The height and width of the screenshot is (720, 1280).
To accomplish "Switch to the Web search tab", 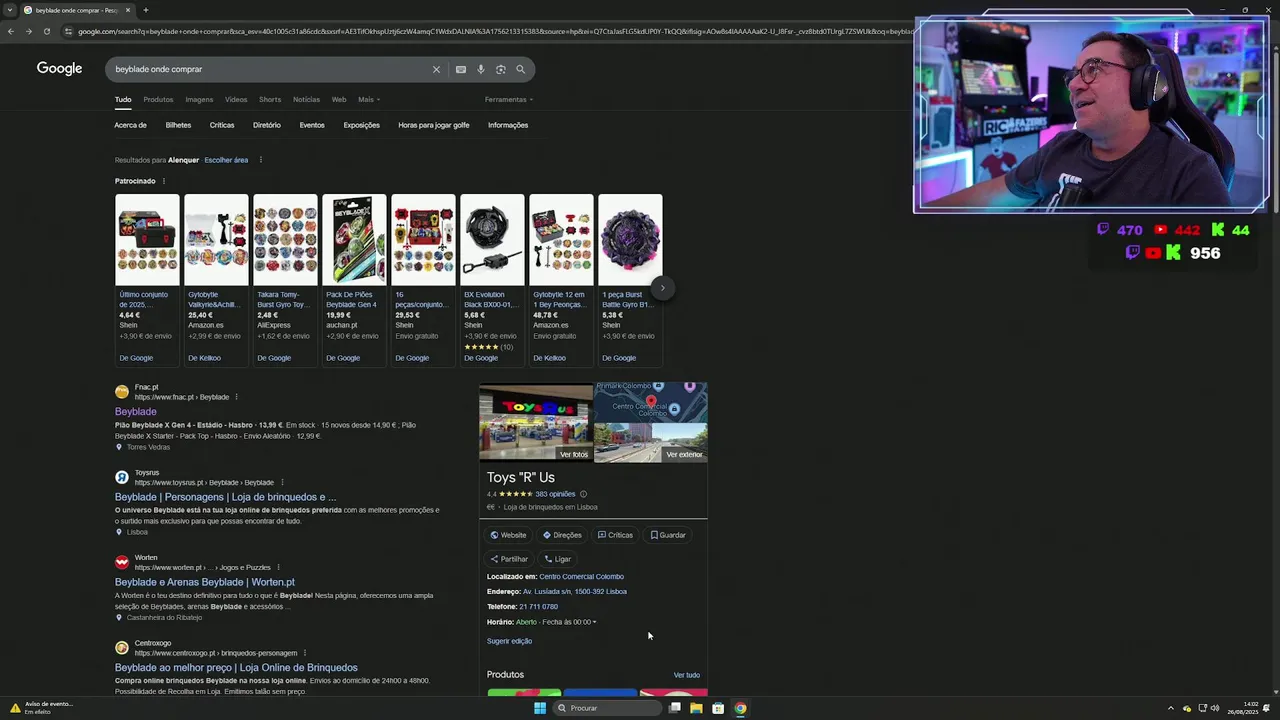I will 339,100.
